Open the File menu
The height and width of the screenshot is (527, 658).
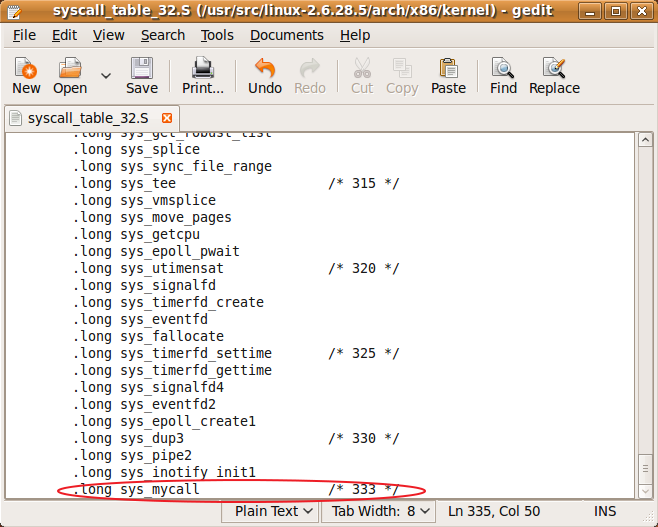[24, 35]
